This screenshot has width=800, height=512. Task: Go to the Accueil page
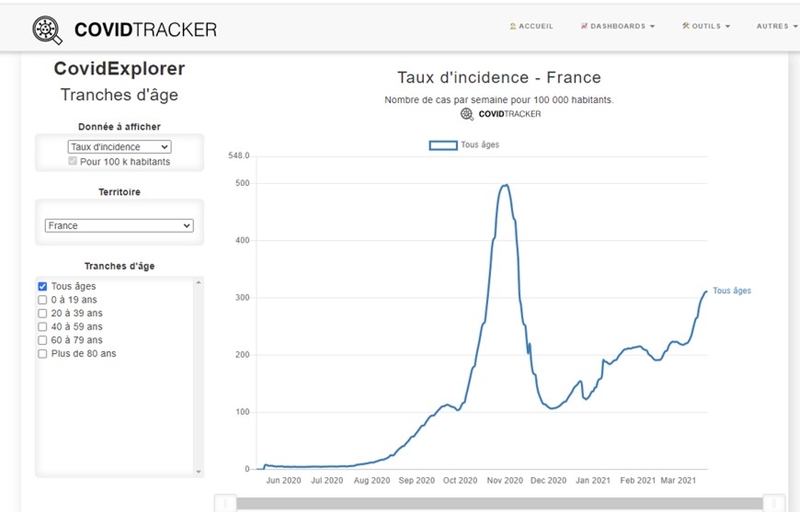531,26
